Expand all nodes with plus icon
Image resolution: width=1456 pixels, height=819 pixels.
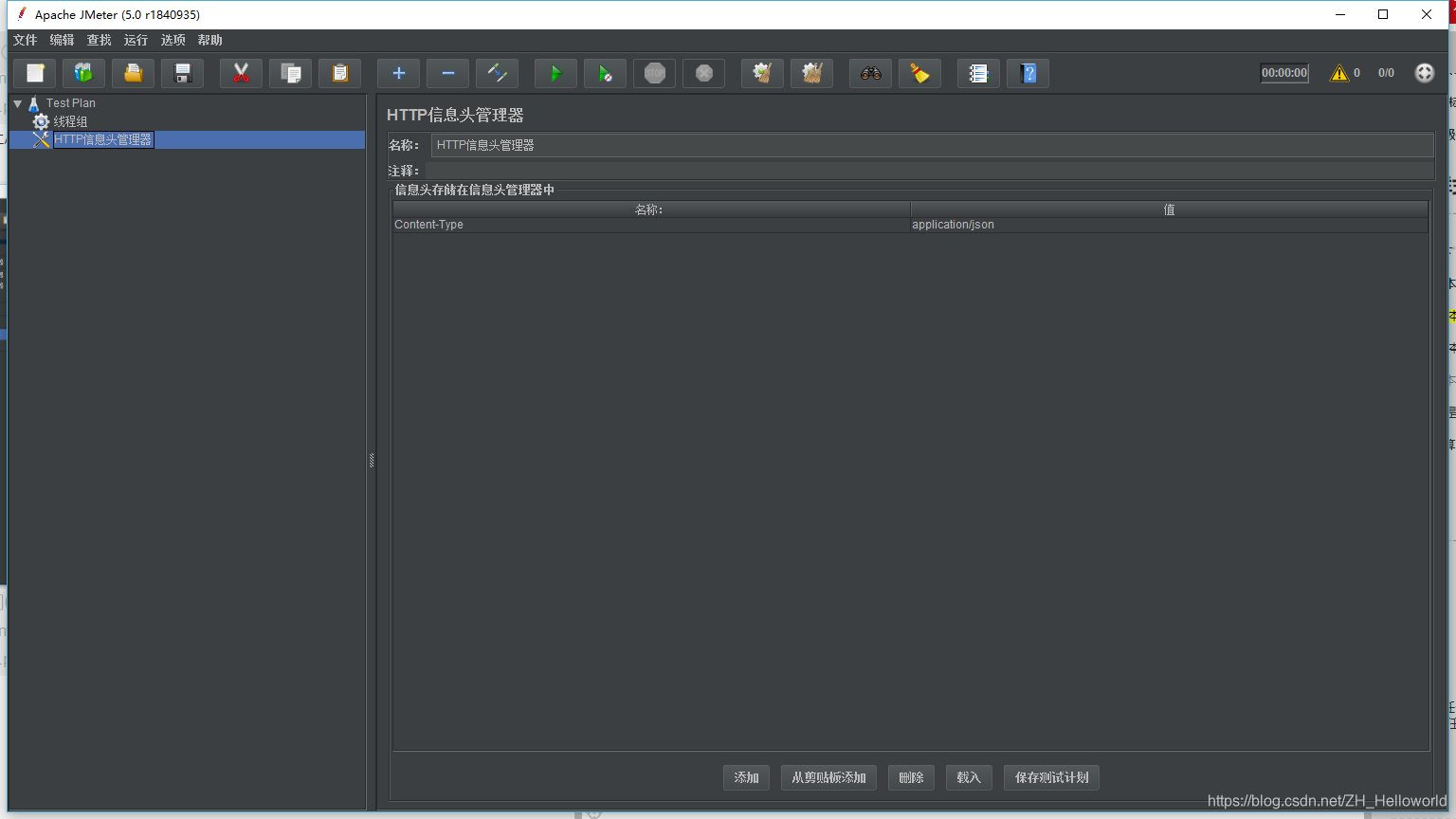pos(398,73)
